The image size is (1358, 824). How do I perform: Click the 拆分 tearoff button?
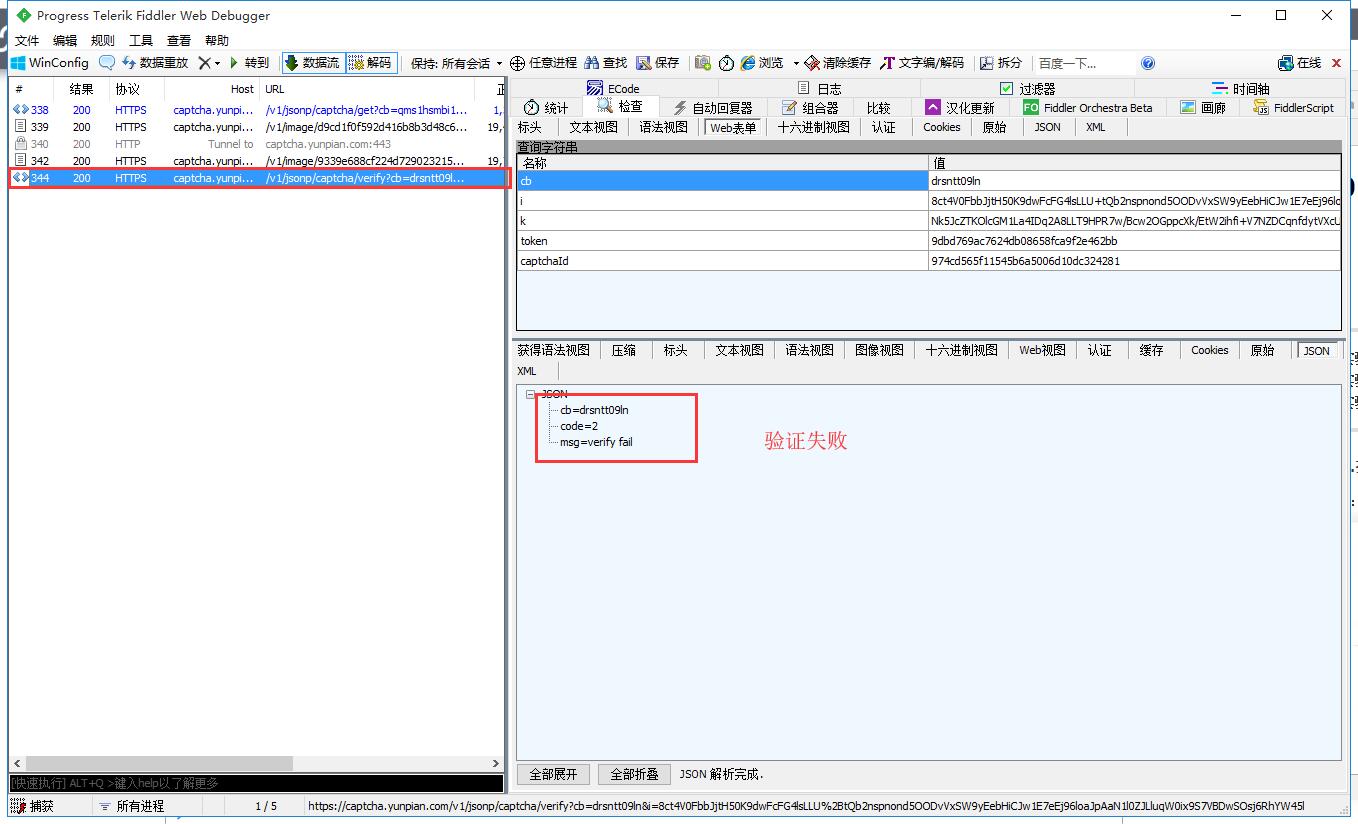[1001, 63]
